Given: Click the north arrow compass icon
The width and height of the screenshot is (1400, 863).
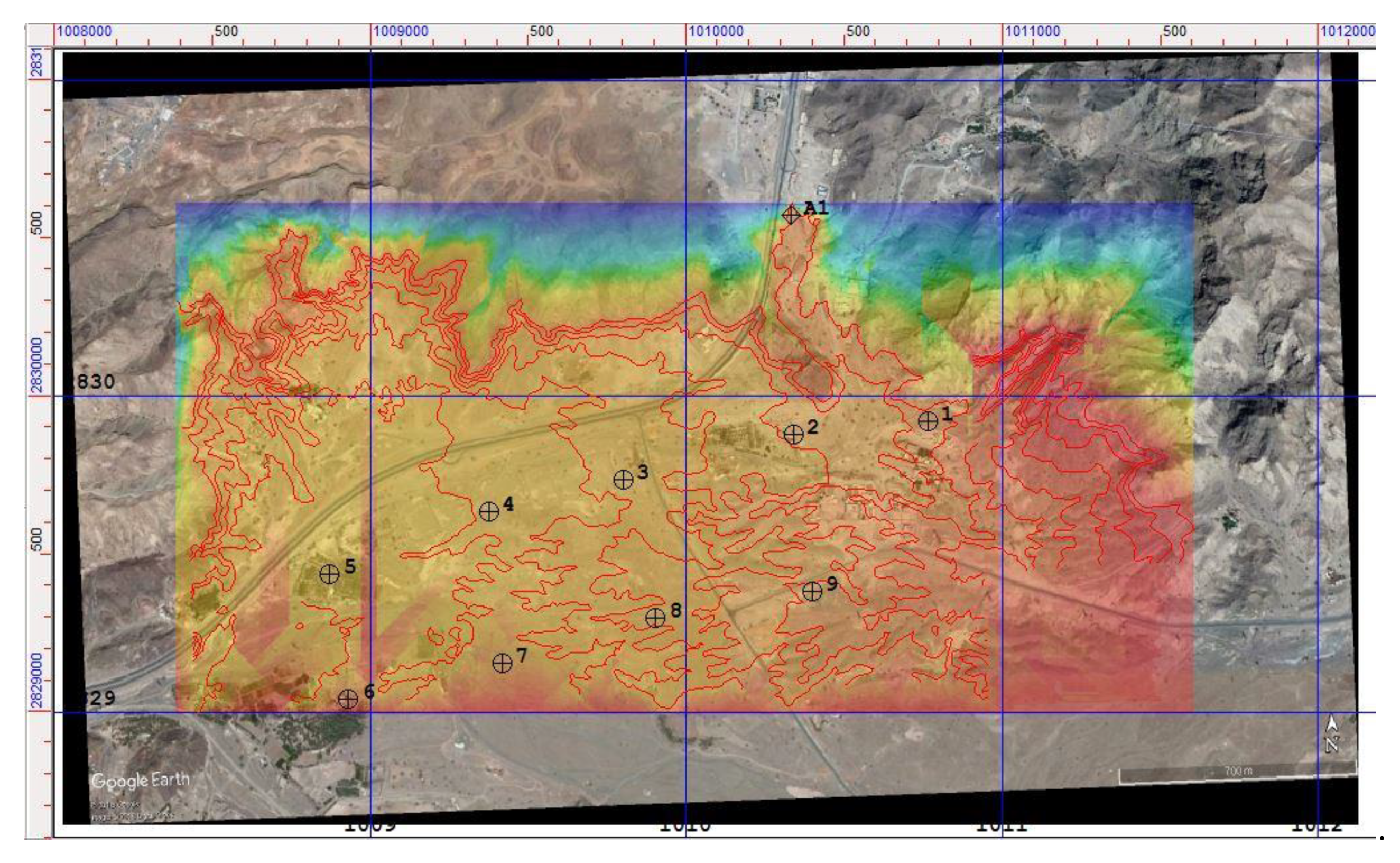Looking at the screenshot, I should tap(1332, 735).
